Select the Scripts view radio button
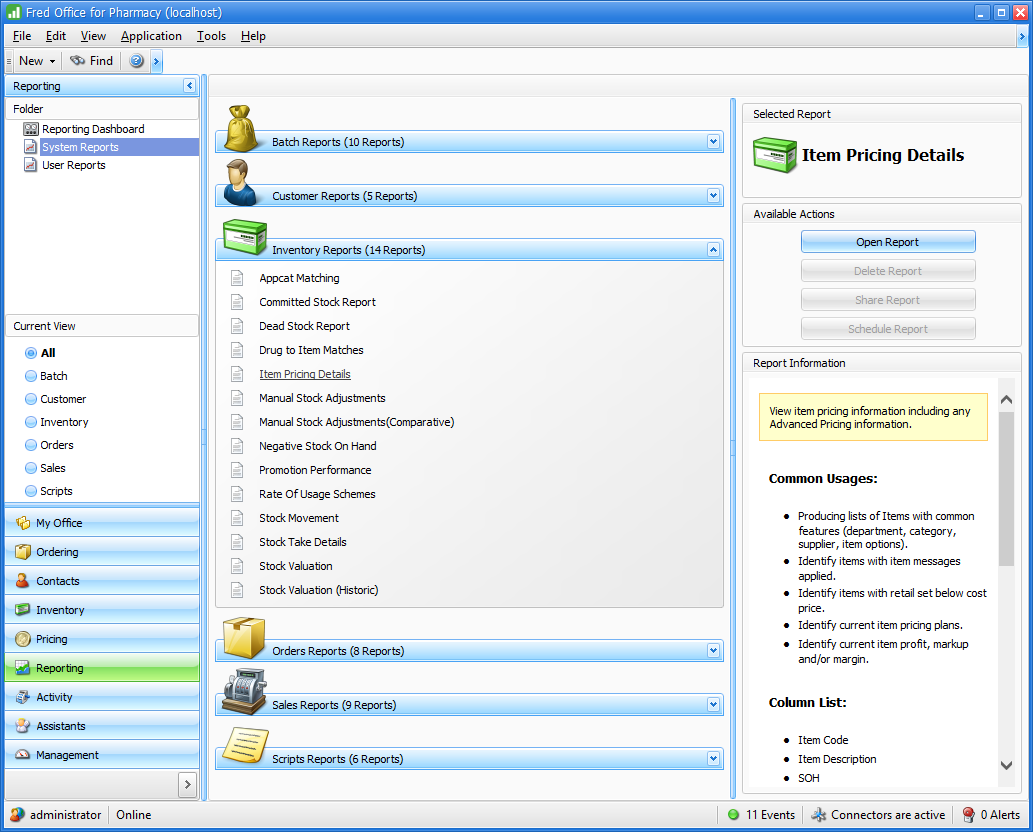 31,491
